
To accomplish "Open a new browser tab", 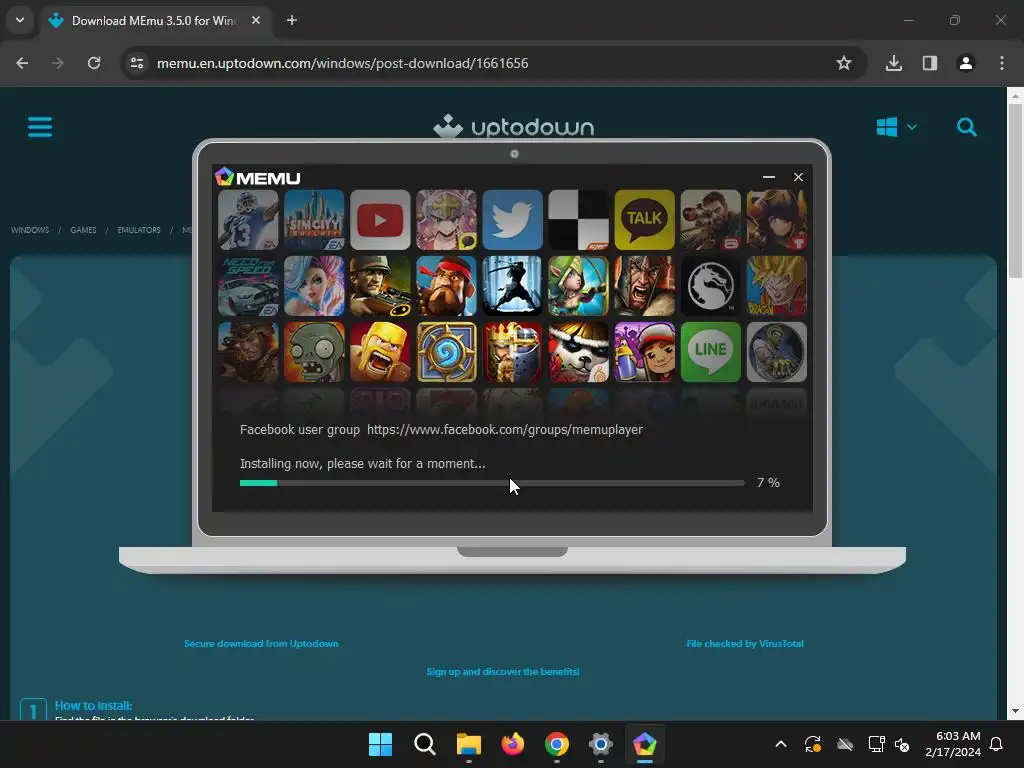I will click(292, 20).
